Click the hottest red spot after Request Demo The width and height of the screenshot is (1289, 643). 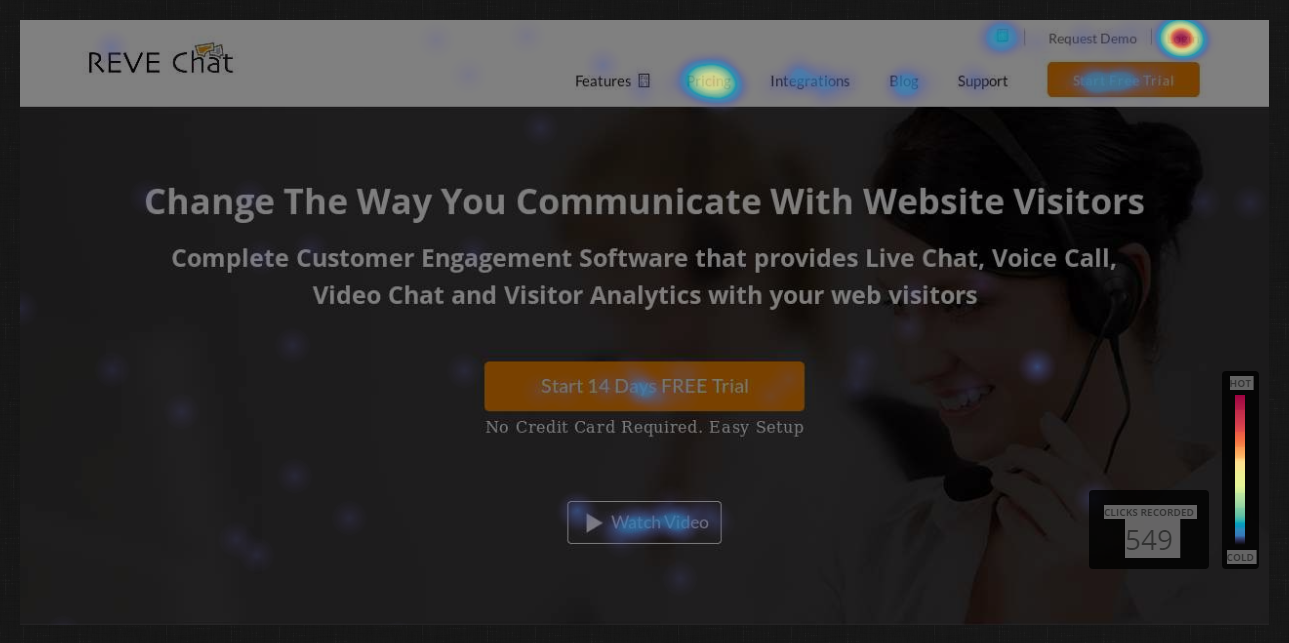(1182, 39)
